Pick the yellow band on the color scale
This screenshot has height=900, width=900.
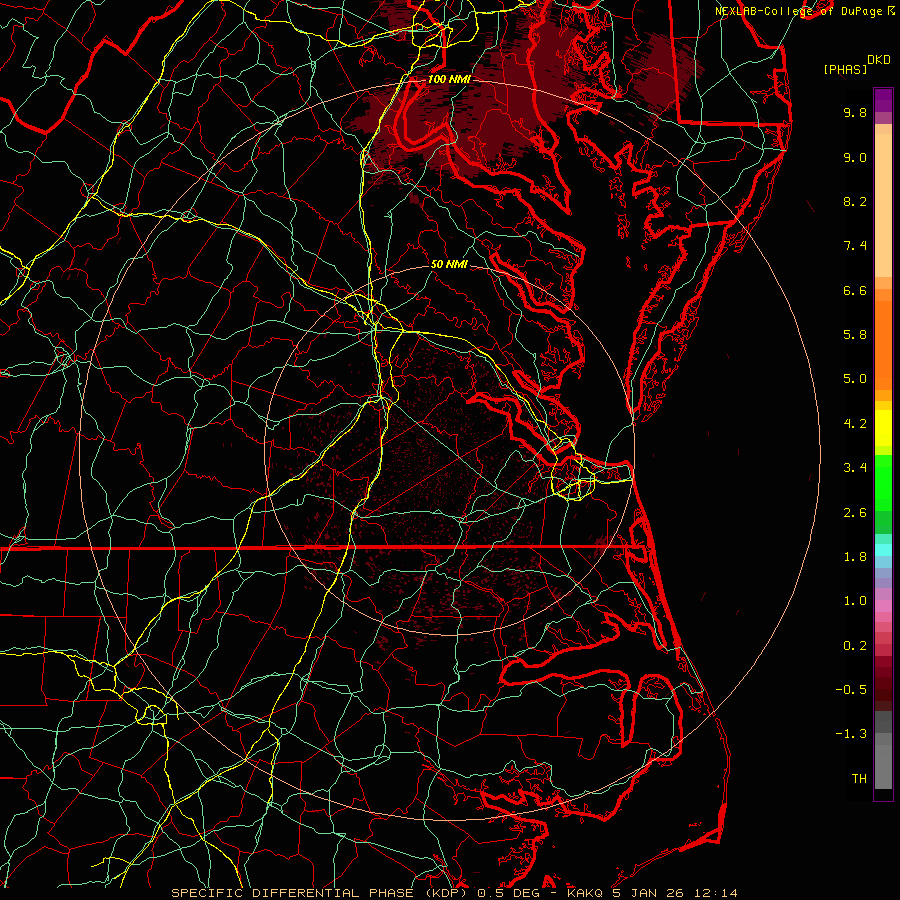(x=883, y=428)
